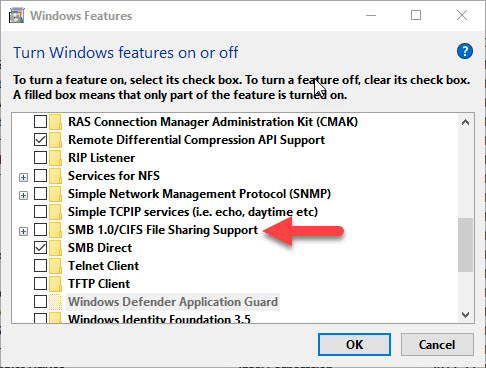Select 'Remote Differential Compression API Support' label
This screenshot has height=368, width=486.
pos(196,140)
